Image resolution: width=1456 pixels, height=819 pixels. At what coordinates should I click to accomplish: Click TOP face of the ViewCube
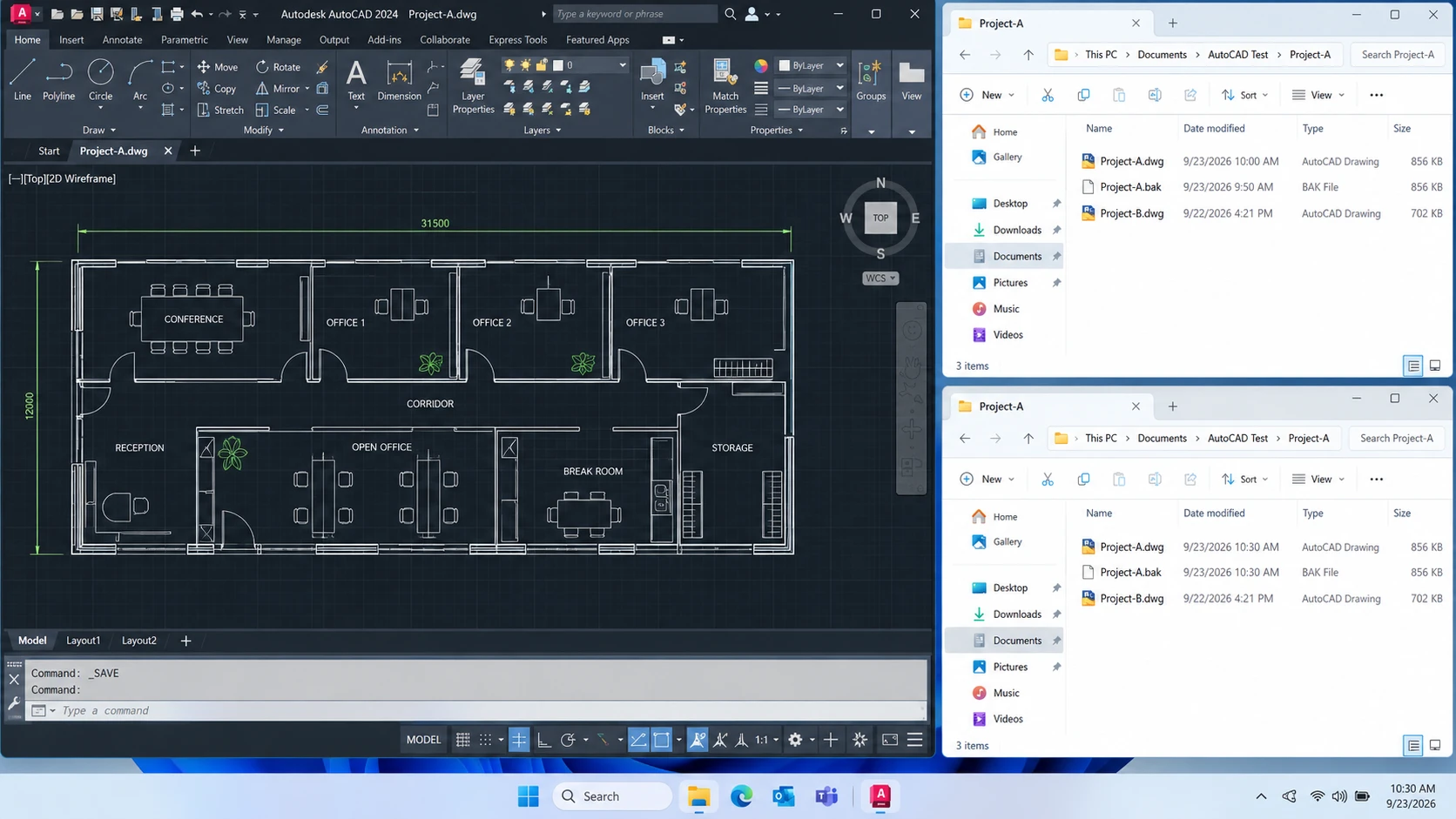880,218
